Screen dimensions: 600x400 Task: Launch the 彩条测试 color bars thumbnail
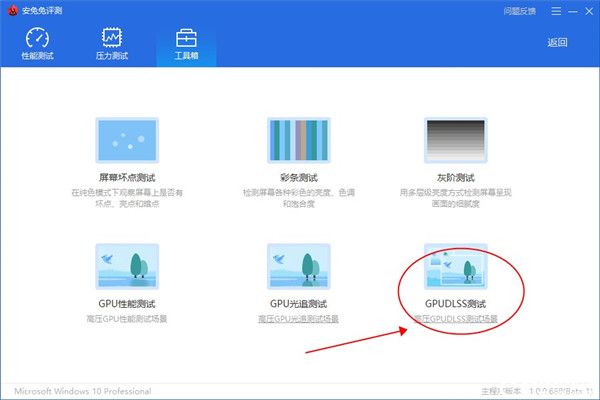pyautogui.click(x=298, y=140)
